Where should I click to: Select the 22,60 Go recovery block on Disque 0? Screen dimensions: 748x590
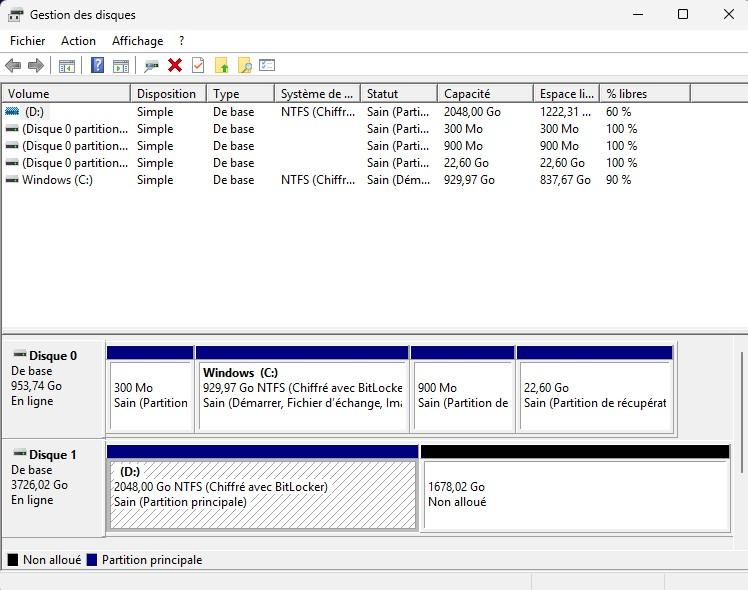595,390
